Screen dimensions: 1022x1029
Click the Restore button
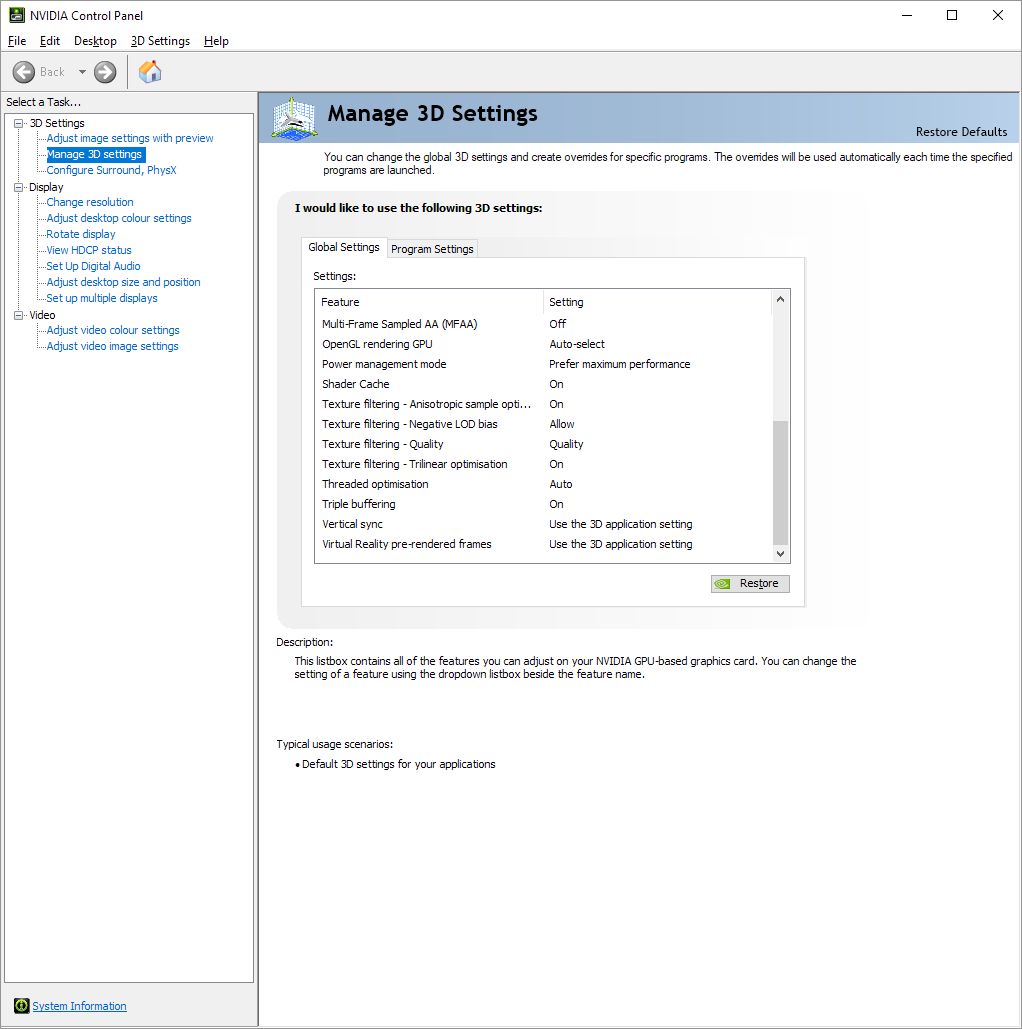click(750, 583)
